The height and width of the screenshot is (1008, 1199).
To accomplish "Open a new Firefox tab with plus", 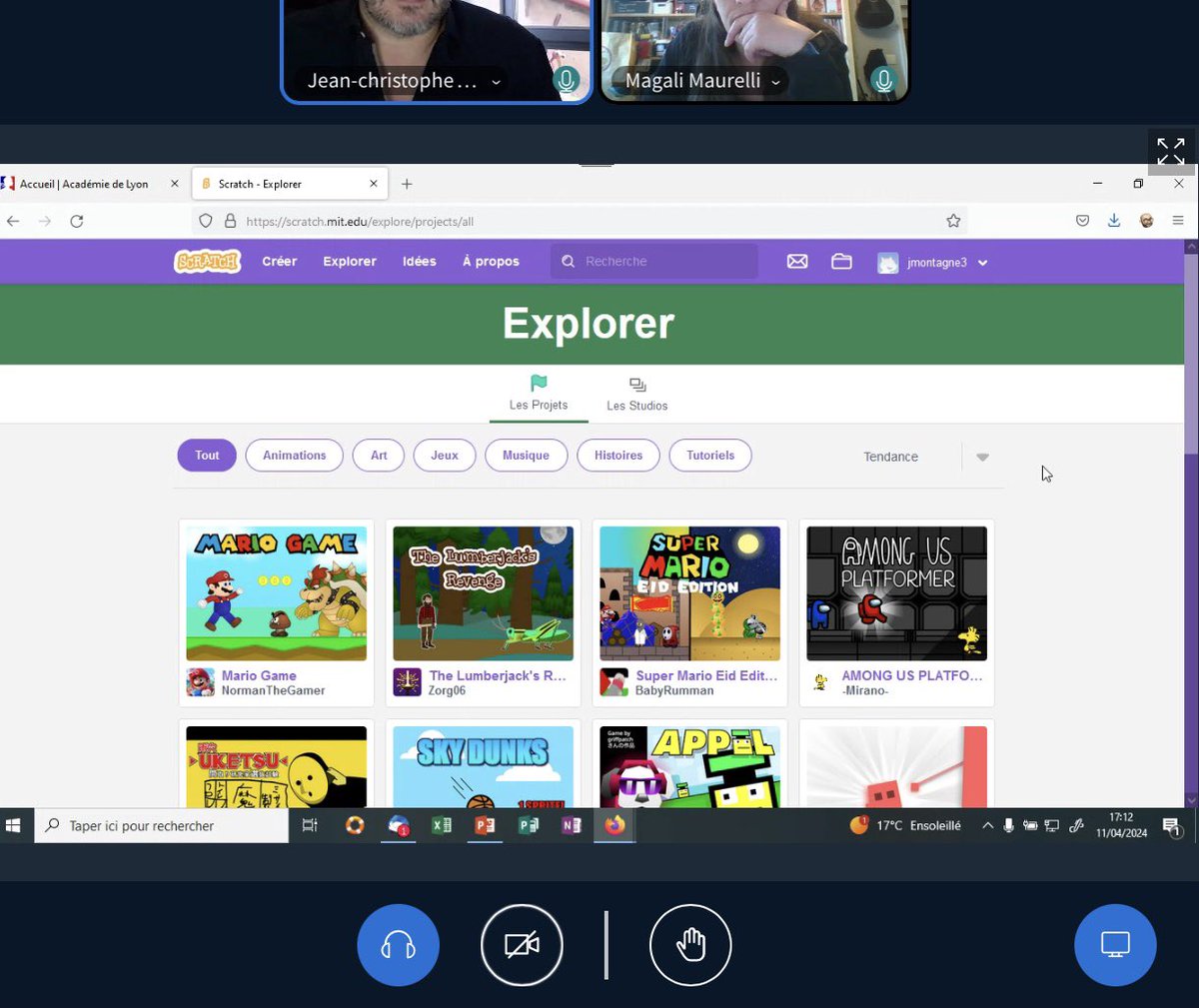I will tap(407, 184).
